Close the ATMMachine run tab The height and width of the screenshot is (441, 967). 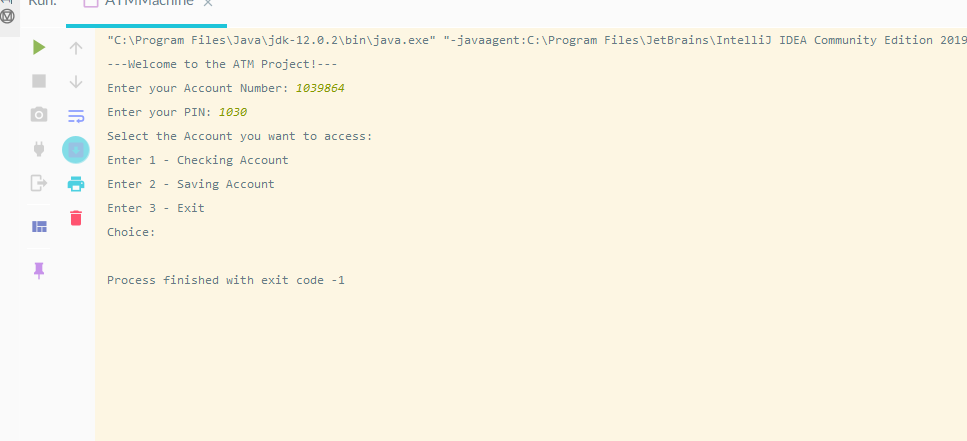tap(208, 4)
